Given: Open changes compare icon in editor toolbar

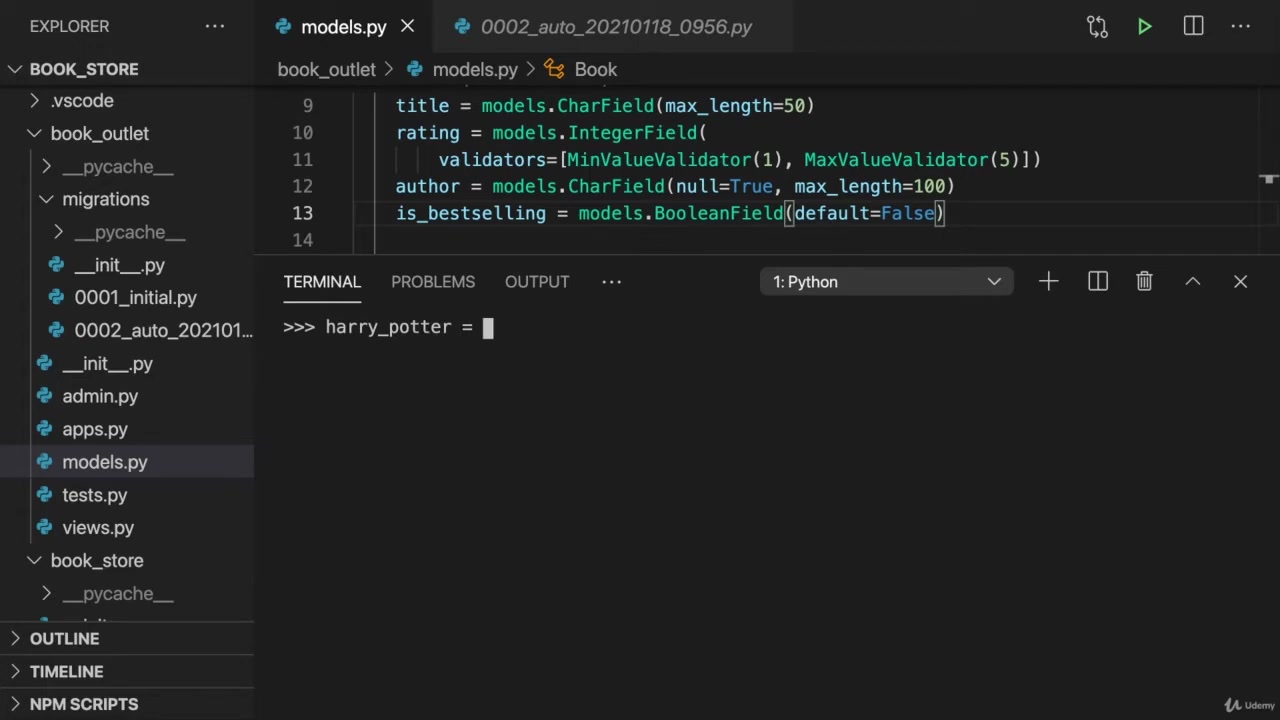Looking at the screenshot, I should pyautogui.click(x=1097, y=27).
